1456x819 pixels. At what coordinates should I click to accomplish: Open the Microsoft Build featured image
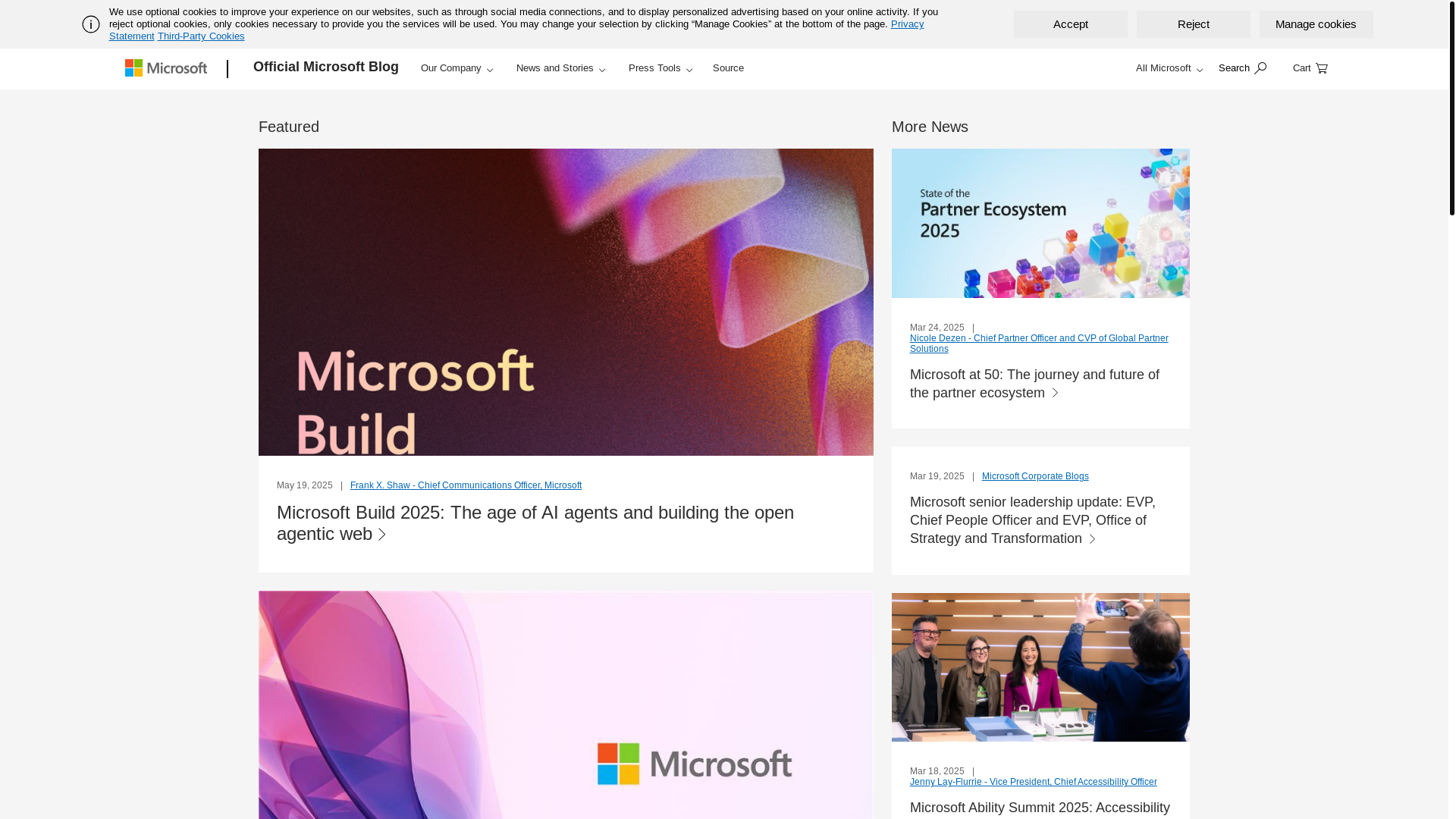(566, 302)
